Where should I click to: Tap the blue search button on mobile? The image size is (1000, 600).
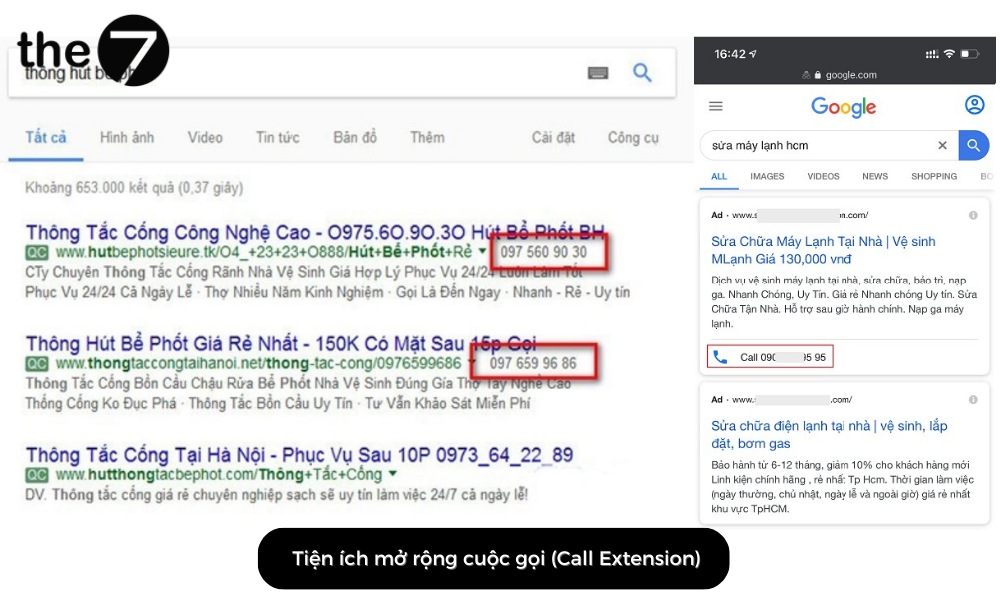click(x=975, y=145)
